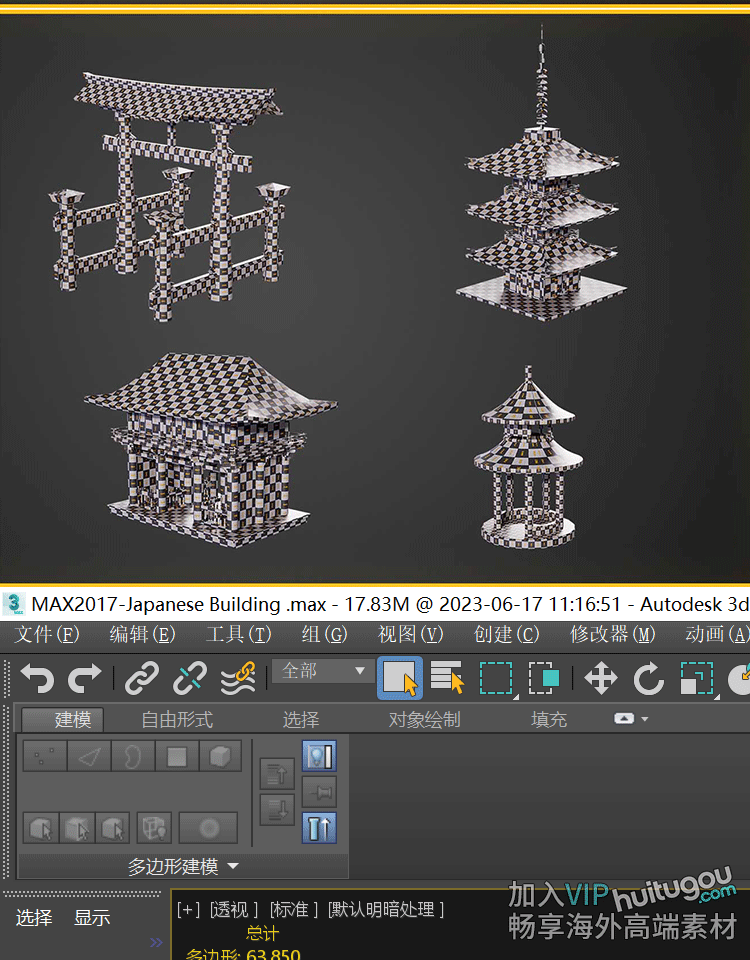Click the 总计 statistics heading

tap(262, 934)
